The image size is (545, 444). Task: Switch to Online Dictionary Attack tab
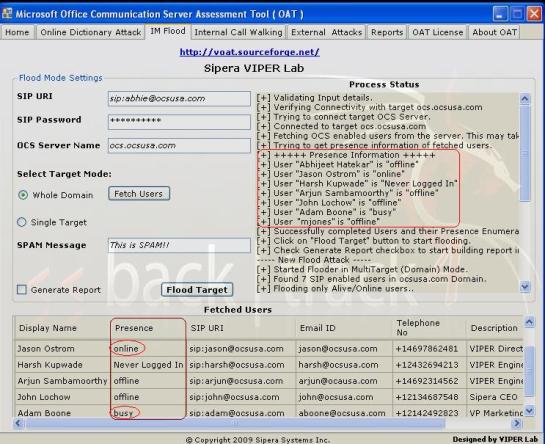click(x=90, y=32)
